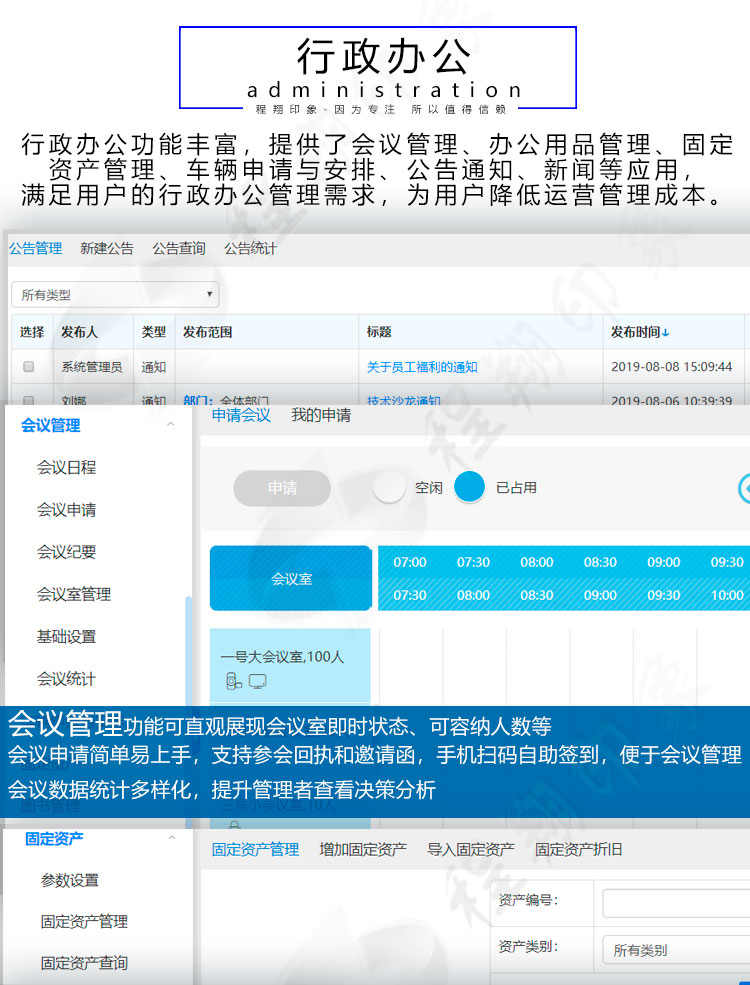
Task: Switch to the 申请会议 tab
Action: (241, 415)
